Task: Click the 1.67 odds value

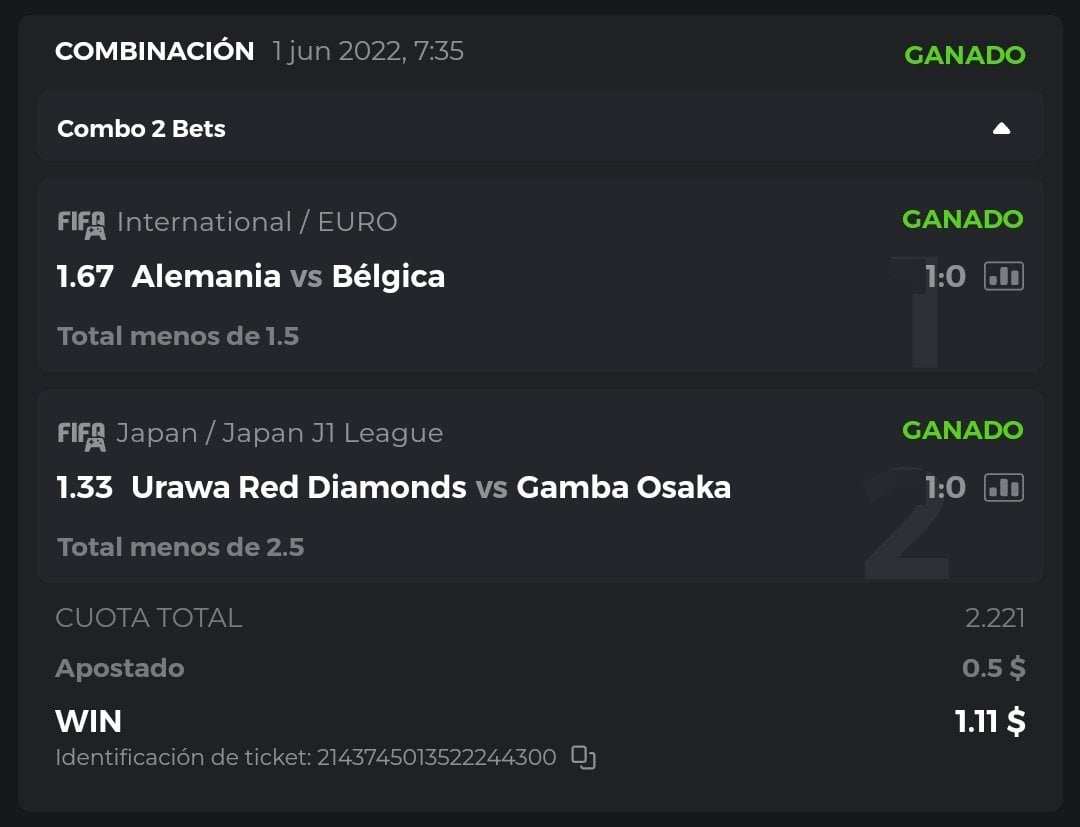Action: [85, 276]
